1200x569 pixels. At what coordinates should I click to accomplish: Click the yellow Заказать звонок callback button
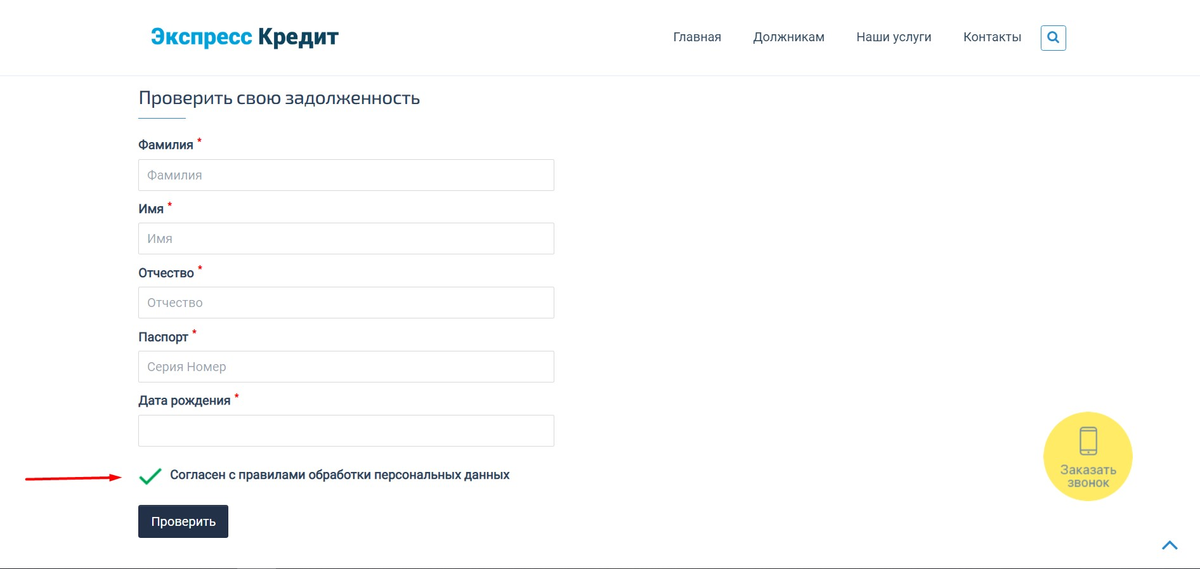point(1087,457)
